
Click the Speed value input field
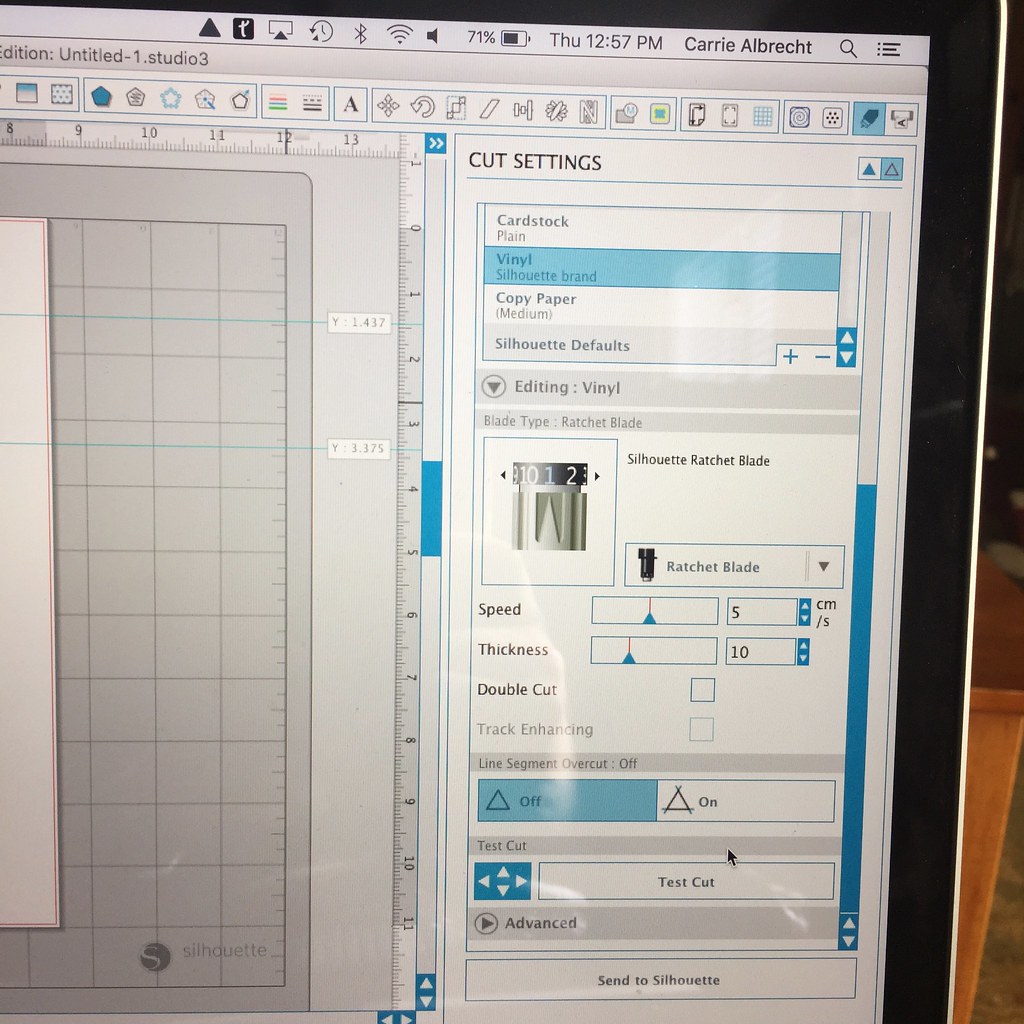(761, 612)
